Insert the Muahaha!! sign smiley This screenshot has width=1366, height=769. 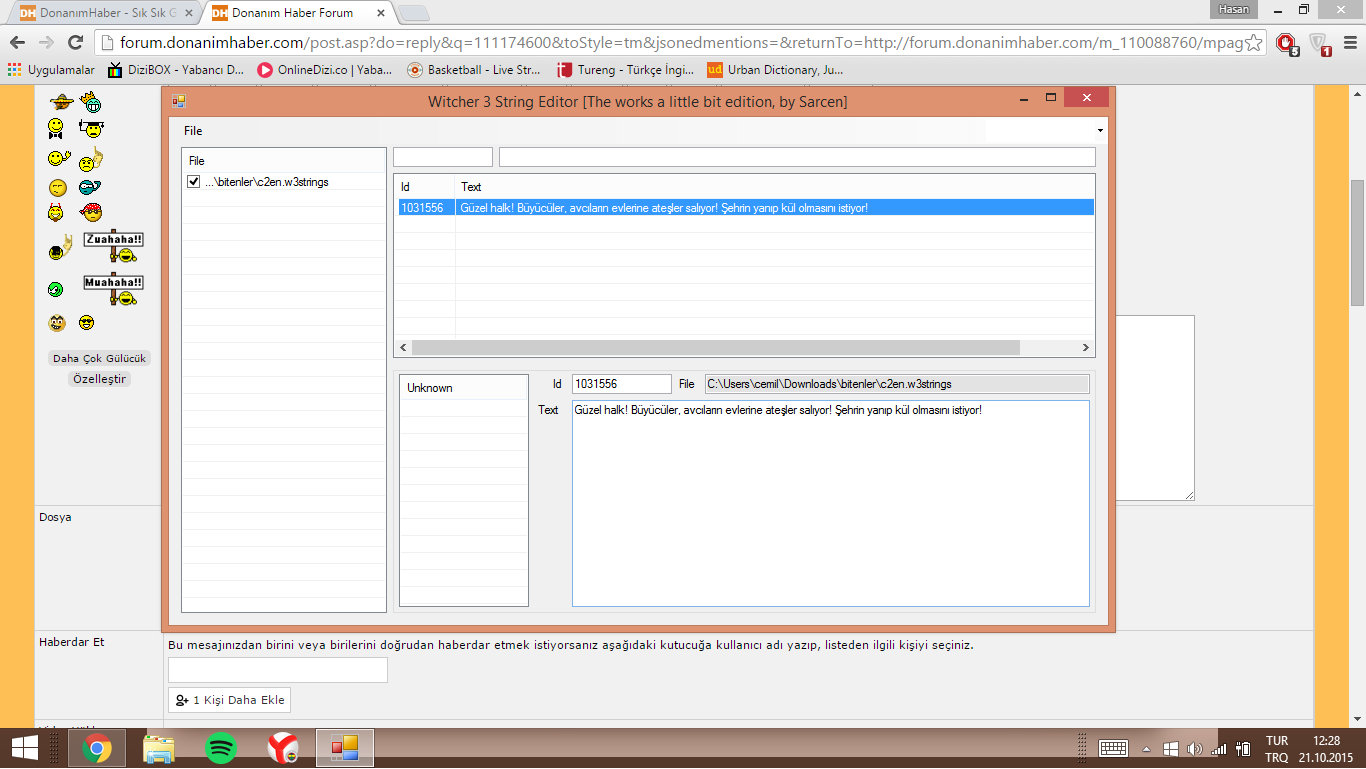click(x=113, y=290)
